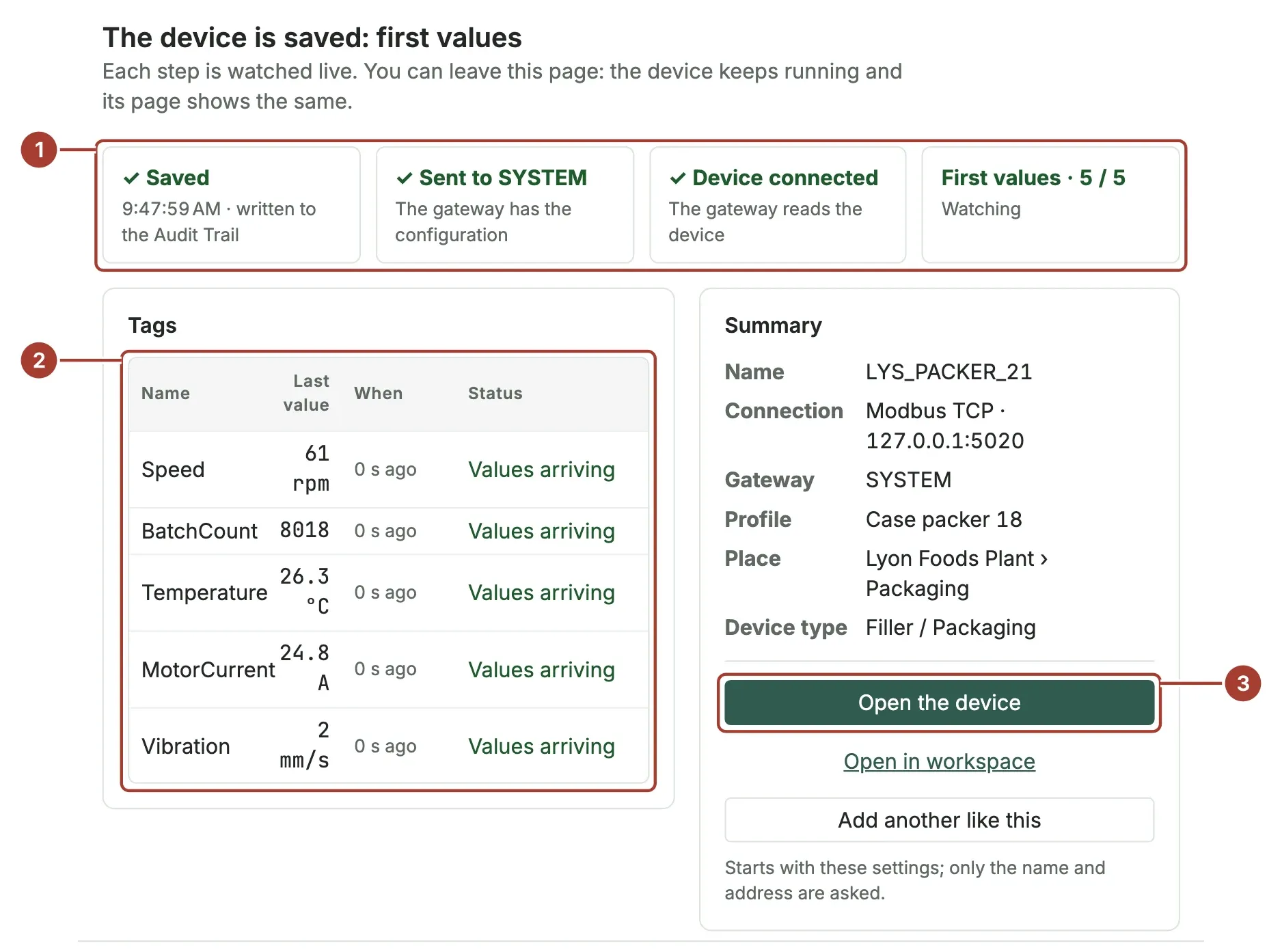Click the Device connected checkmark icon

[678, 178]
